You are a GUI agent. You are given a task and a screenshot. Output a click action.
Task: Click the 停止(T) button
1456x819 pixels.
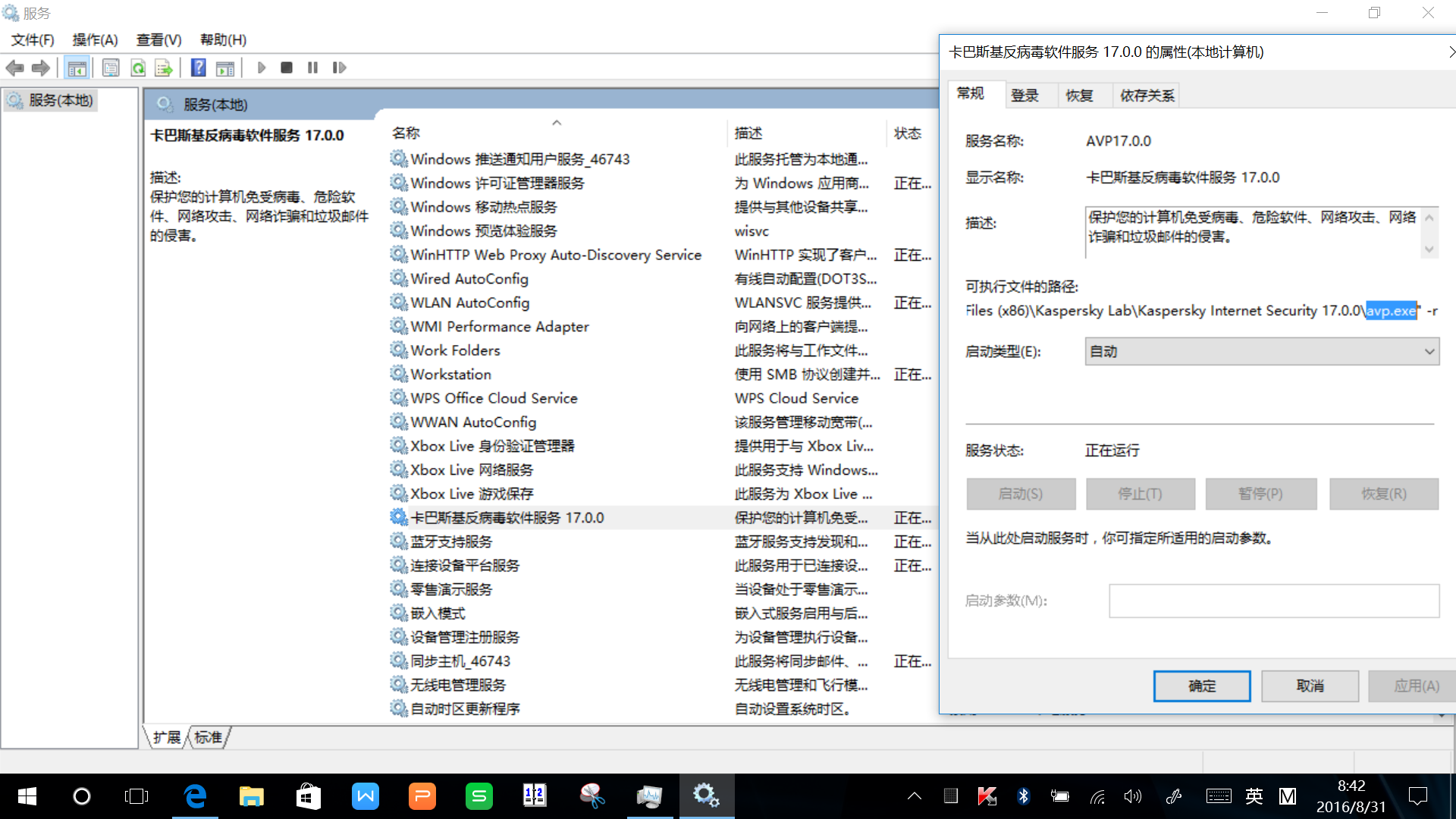(1141, 494)
